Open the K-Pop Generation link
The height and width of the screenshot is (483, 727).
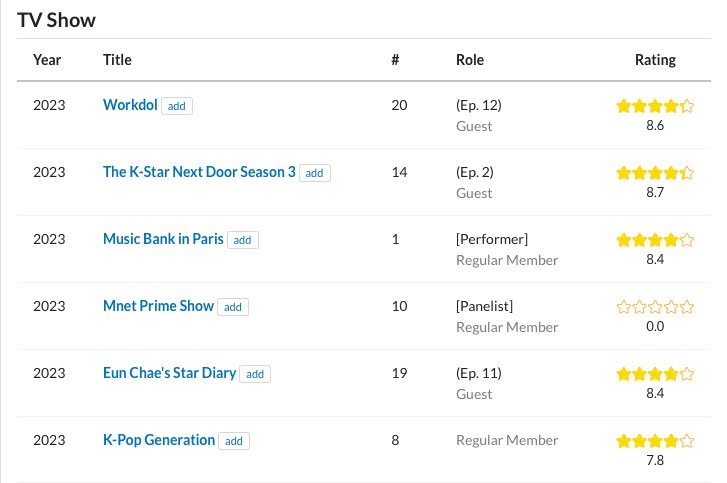pos(159,440)
